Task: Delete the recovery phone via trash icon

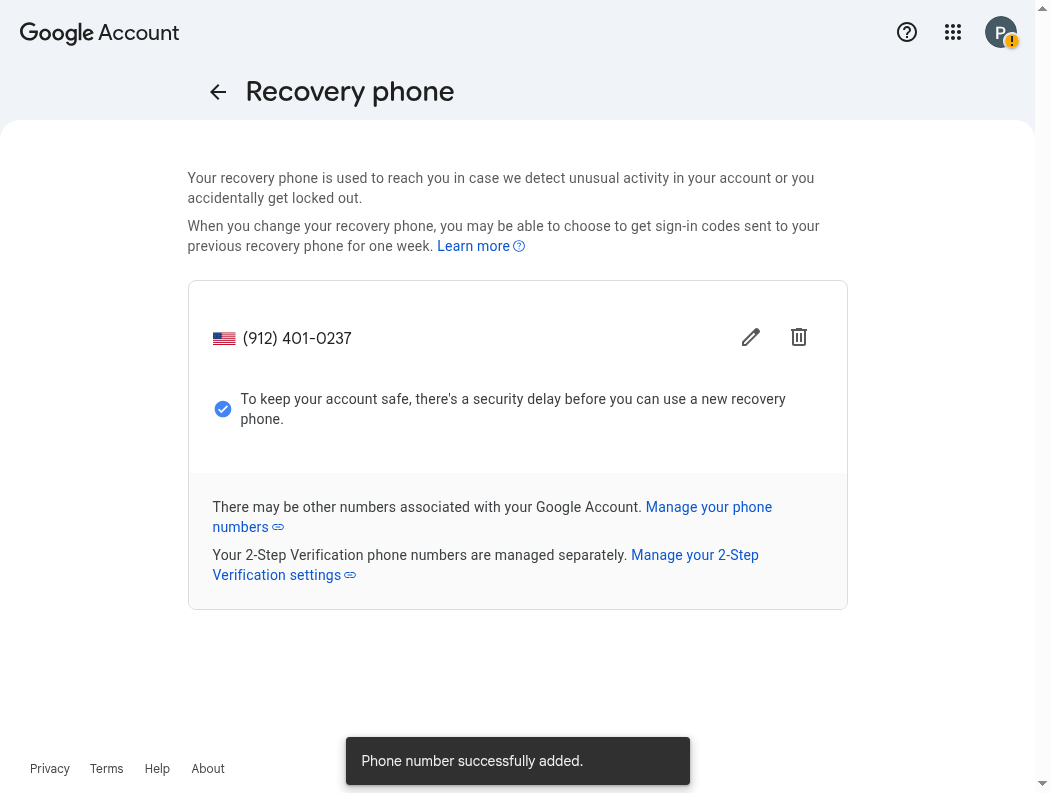Action: tap(799, 337)
